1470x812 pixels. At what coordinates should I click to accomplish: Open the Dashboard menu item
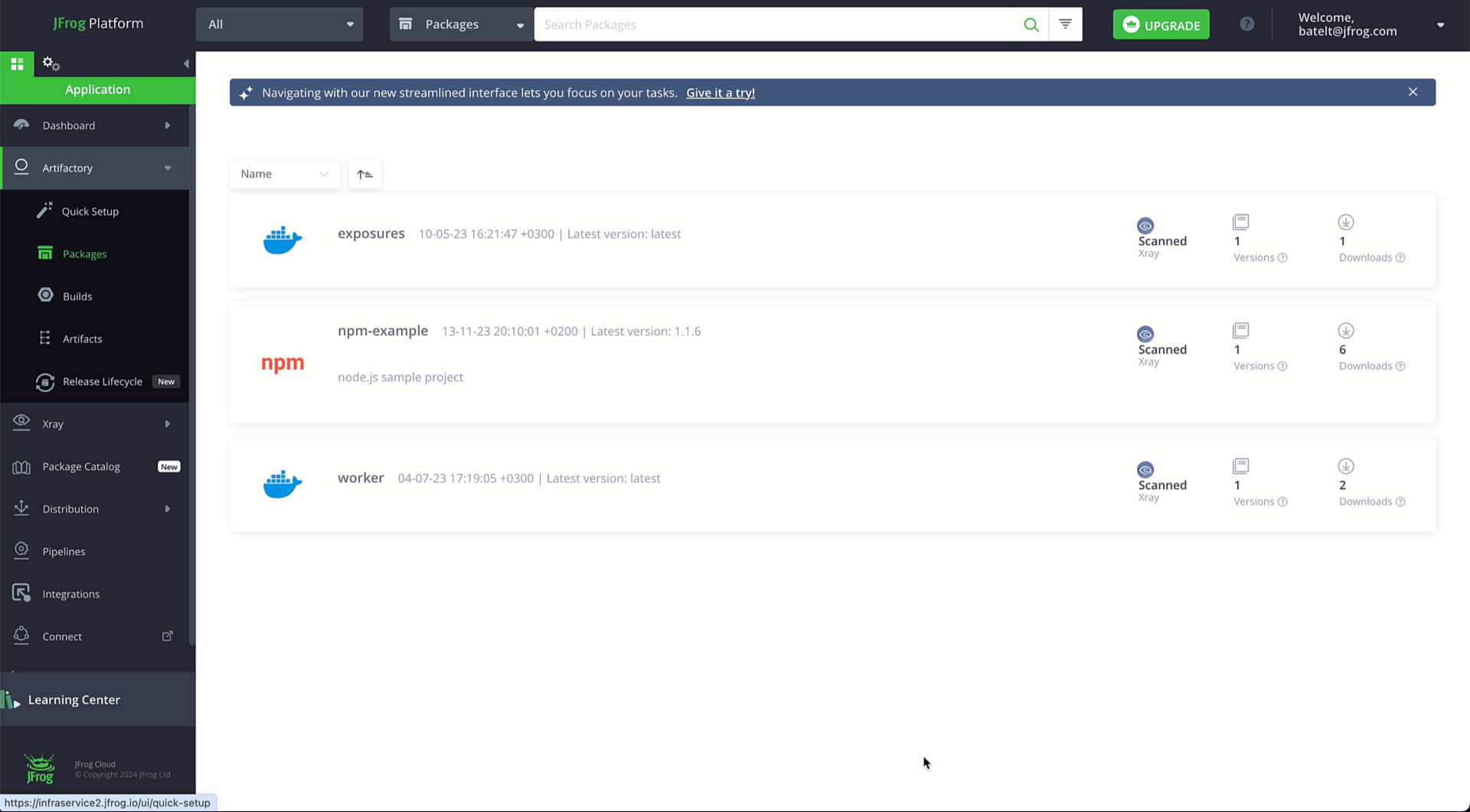click(68, 126)
